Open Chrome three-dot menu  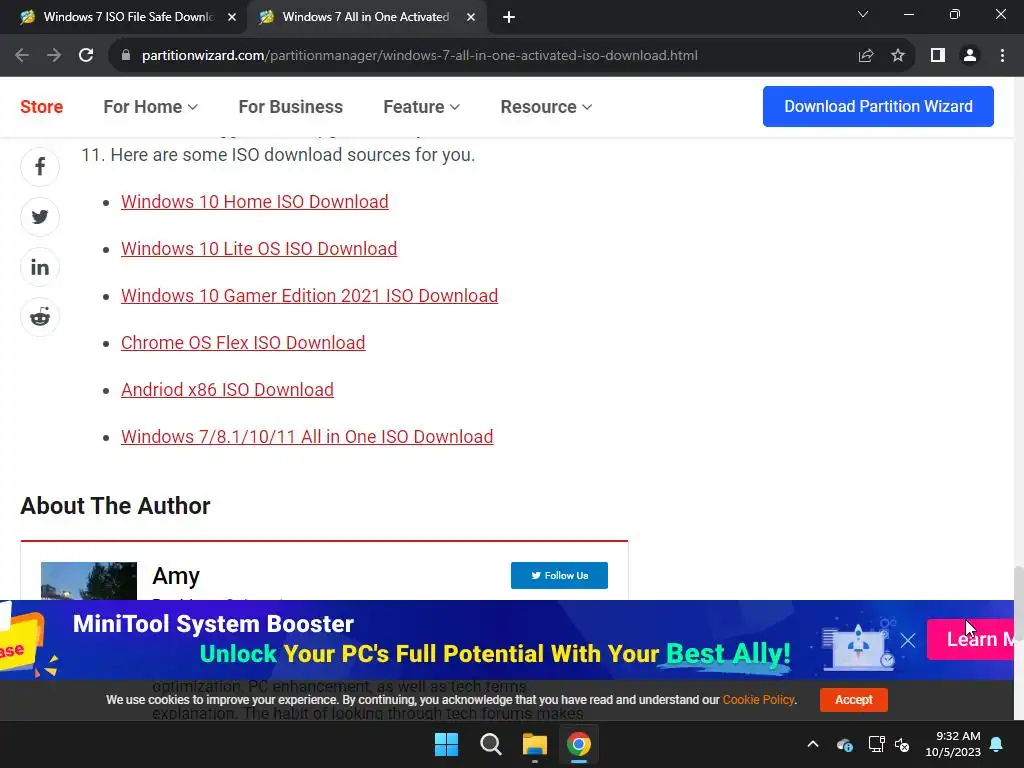point(1002,56)
